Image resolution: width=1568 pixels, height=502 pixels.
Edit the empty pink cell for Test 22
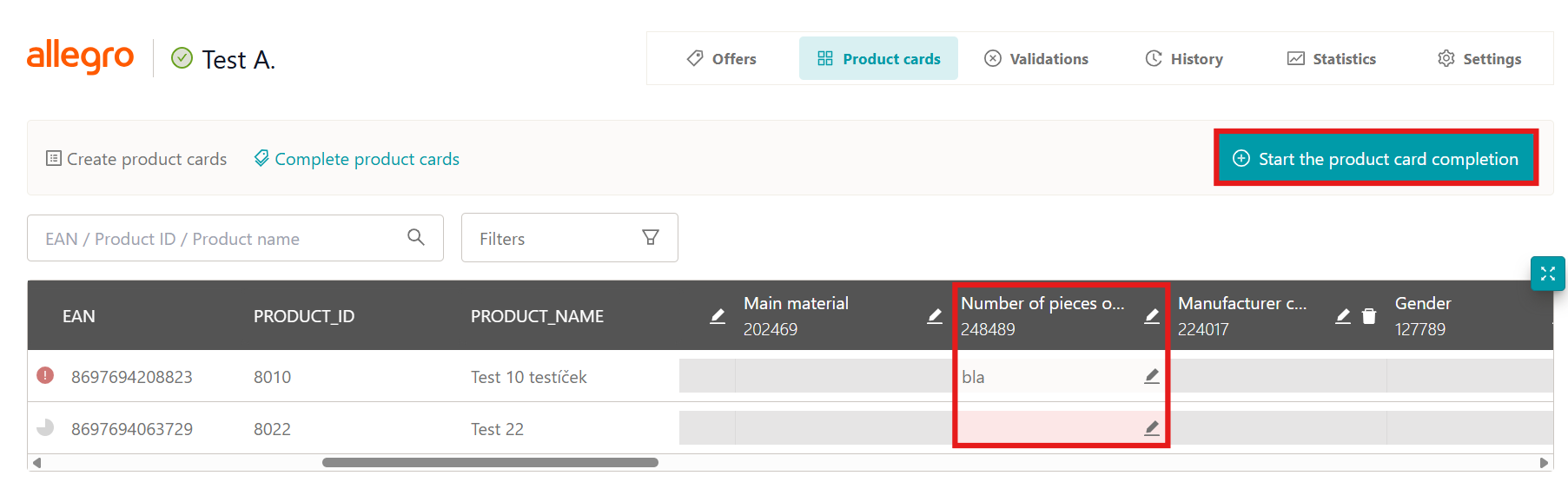[x=1152, y=428]
